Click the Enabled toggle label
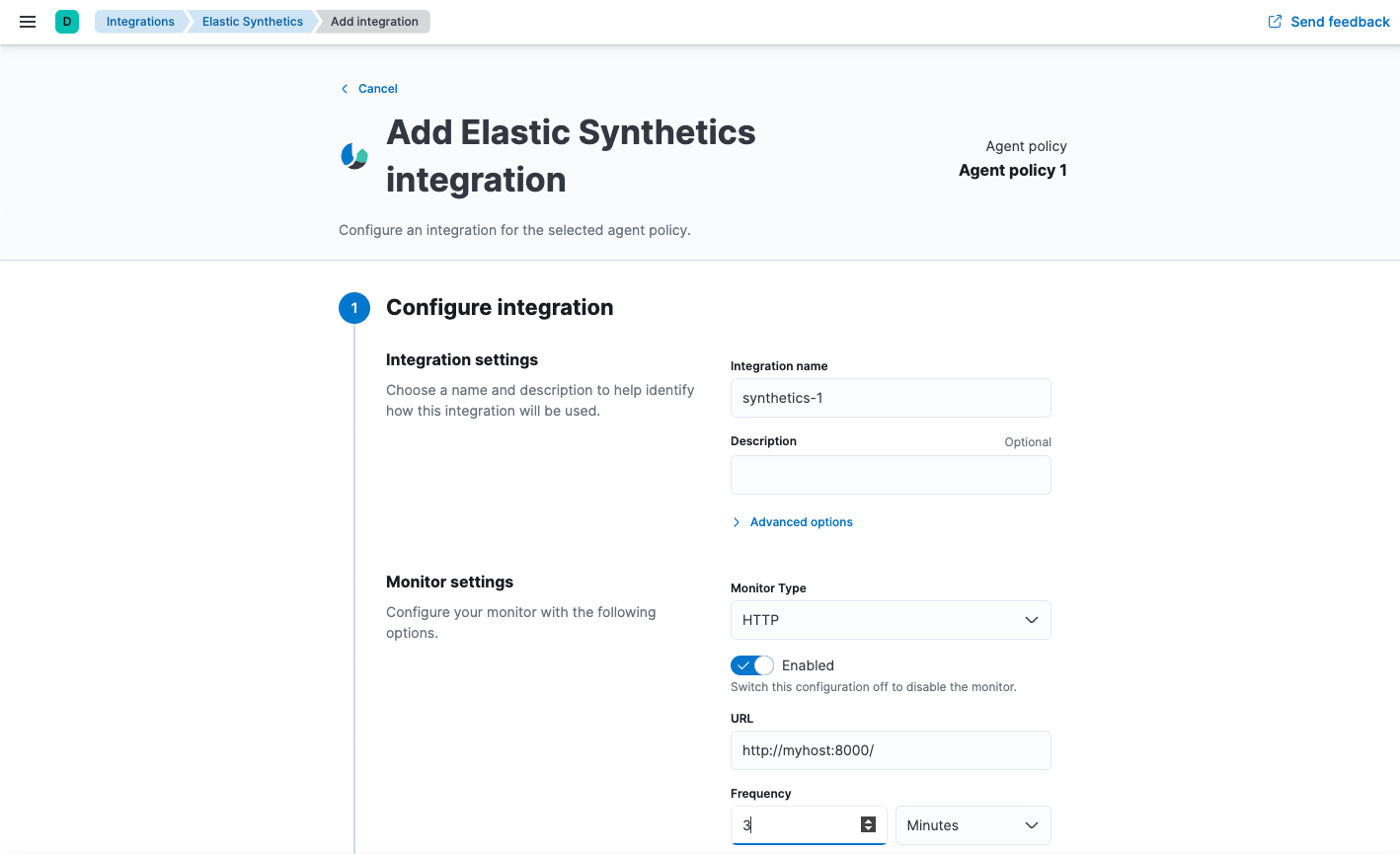Image resolution: width=1400 pixels, height=854 pixels. pyautogui.click(x=808, y=664)
